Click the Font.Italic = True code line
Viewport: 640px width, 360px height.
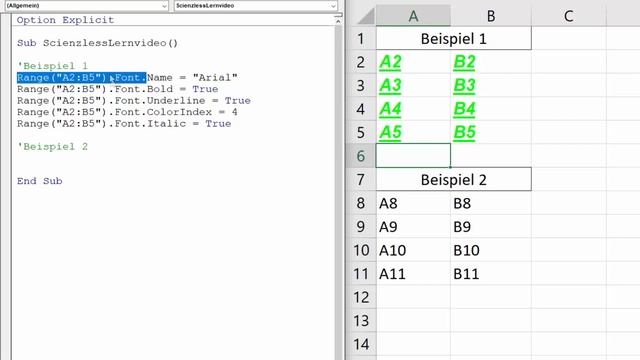tap(124, 123)
